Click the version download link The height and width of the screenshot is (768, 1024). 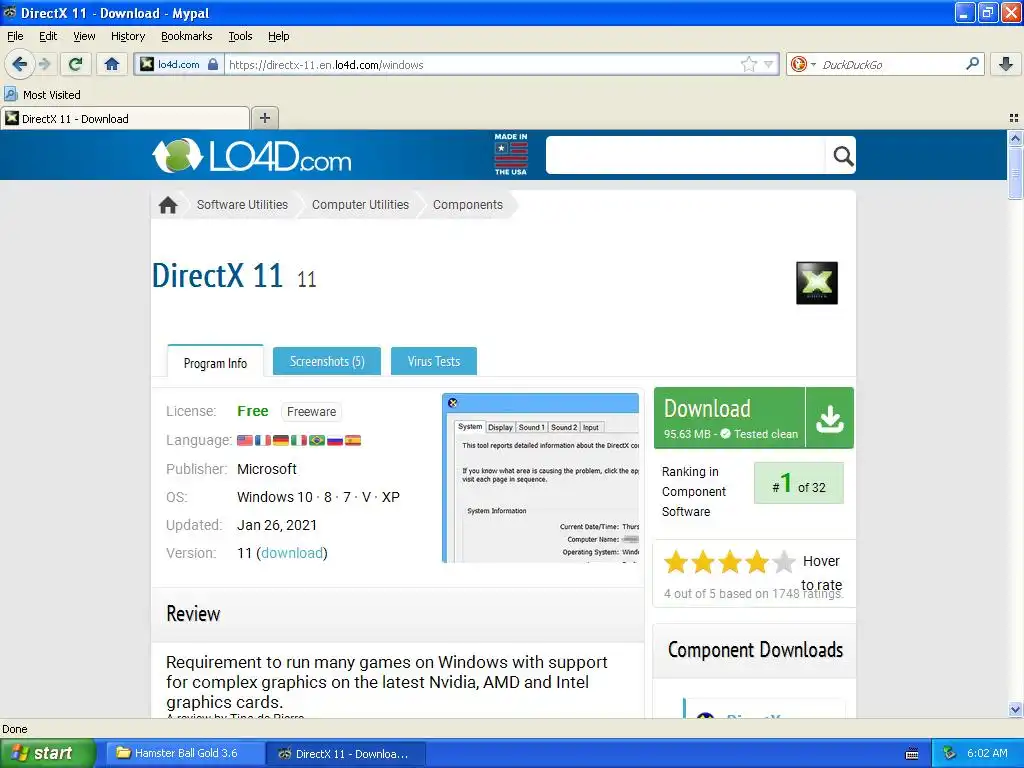292,553
